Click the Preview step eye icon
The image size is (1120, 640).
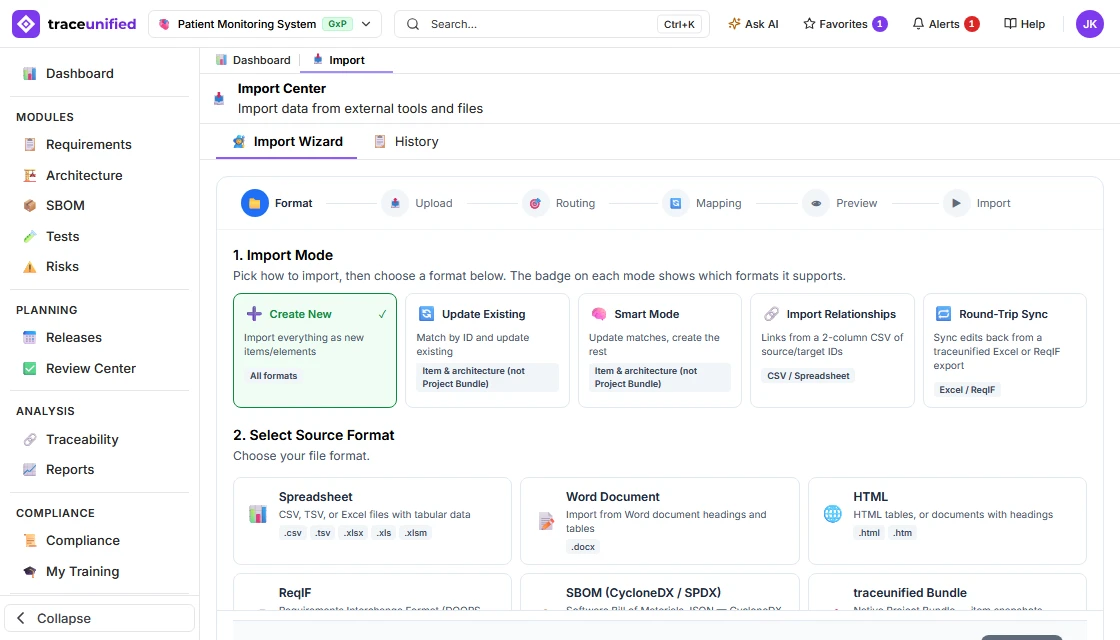[816, 204]
